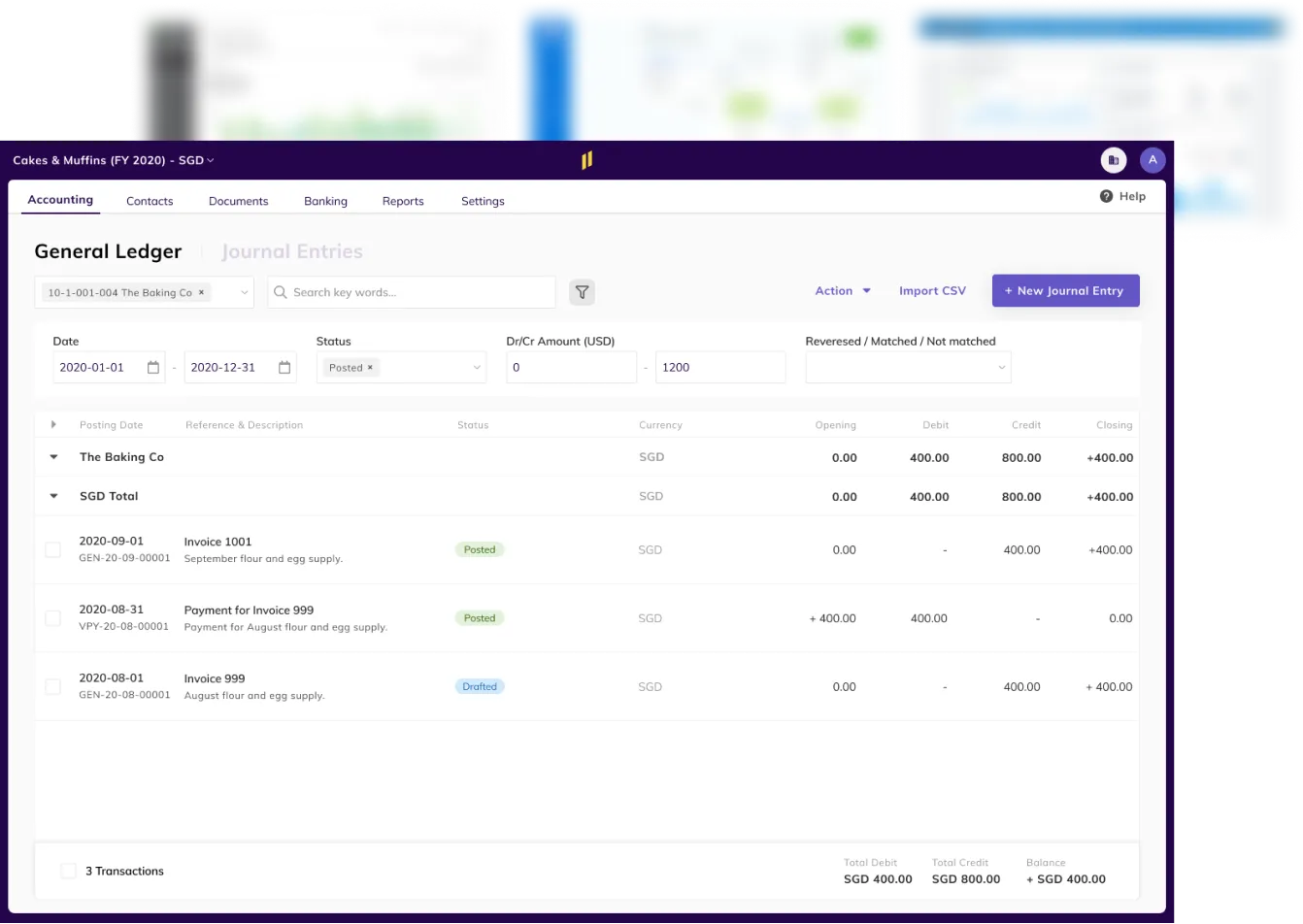Check the Invoice 999 row checkbox
Image resolution: width=1303 pixels, height=924 pixels.
tap(52, 686)
